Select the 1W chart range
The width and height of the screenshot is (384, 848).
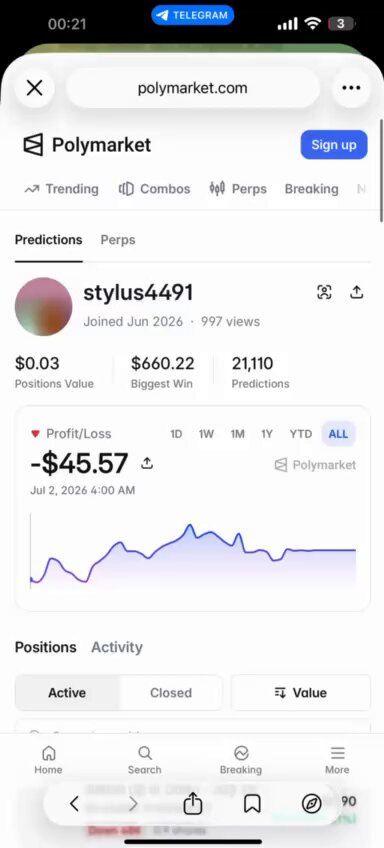206,434
